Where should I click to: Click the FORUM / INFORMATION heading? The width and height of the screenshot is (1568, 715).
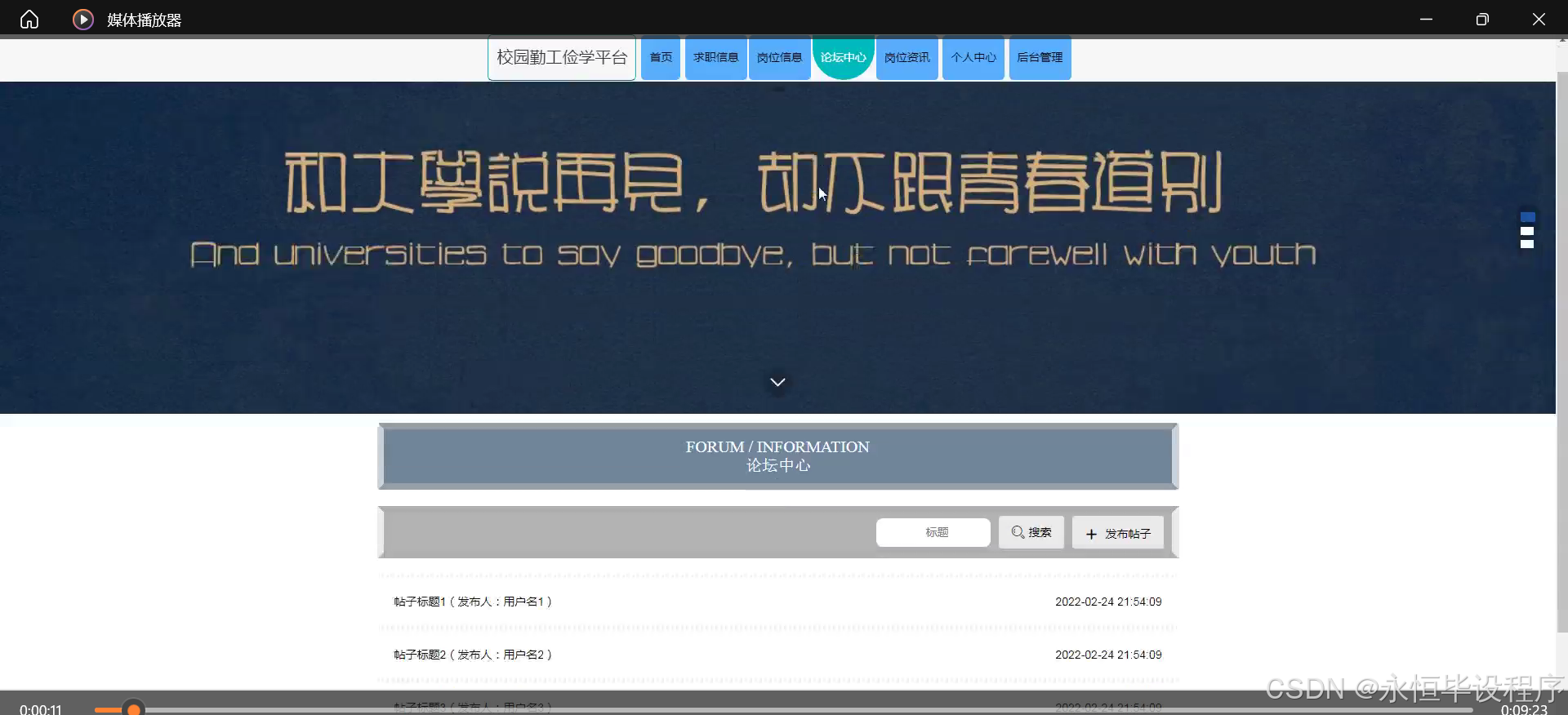[777, 447]
